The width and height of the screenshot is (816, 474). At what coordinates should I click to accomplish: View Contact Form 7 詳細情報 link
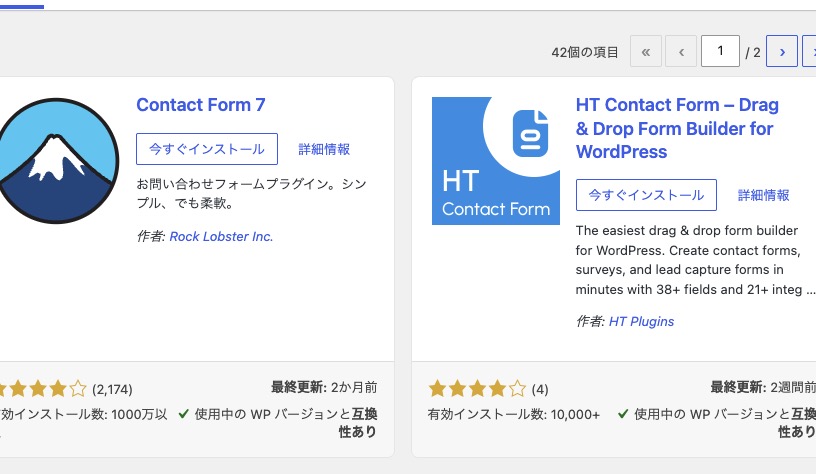tap(324, 149)
